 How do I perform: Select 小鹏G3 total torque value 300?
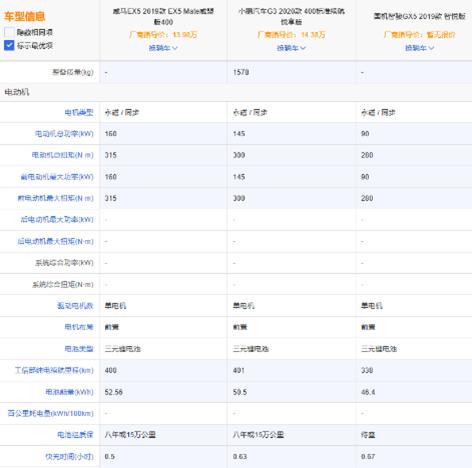click(239, 155)
